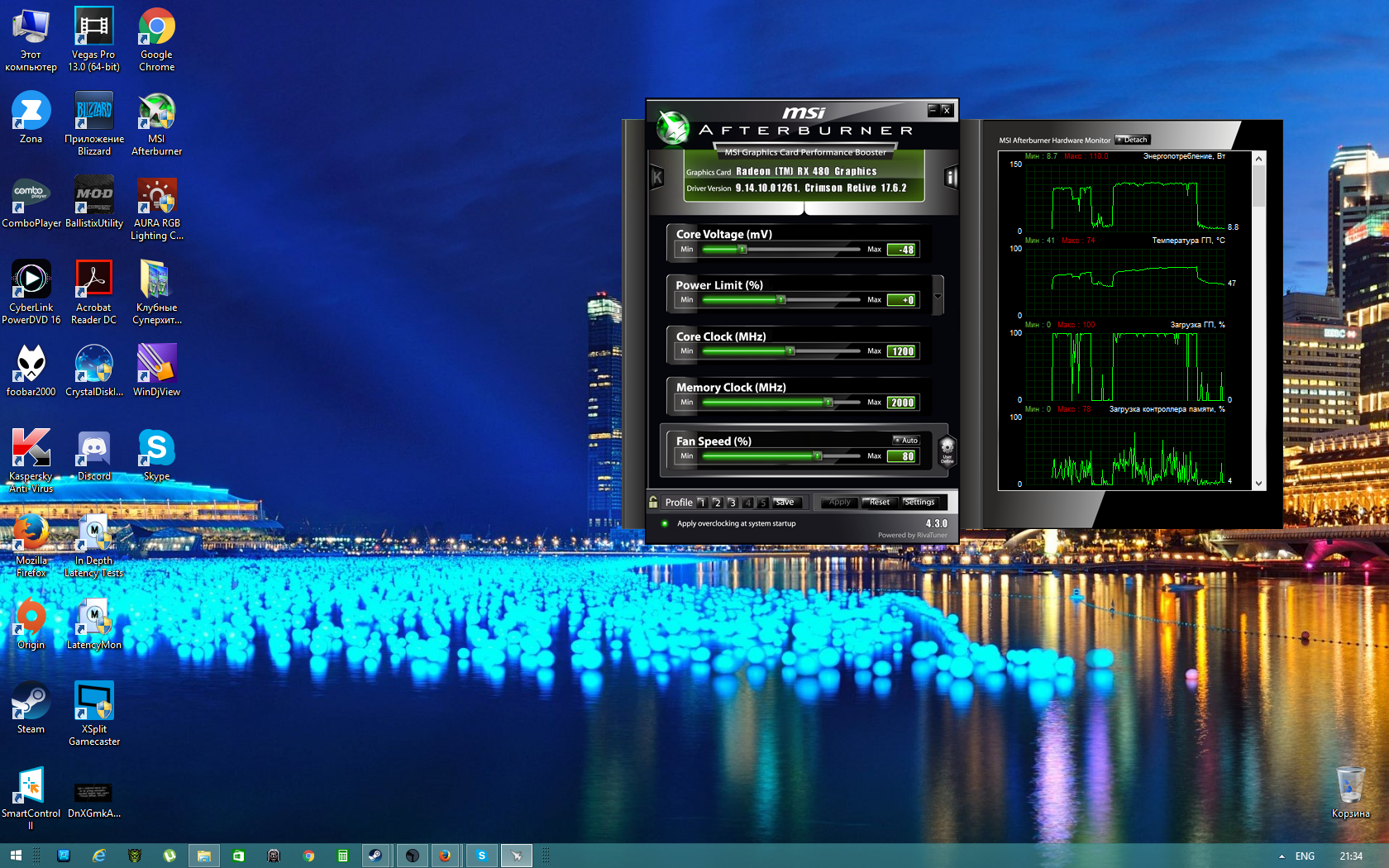
Task: Click the Power Limit value field
Action: pos(901,300)
